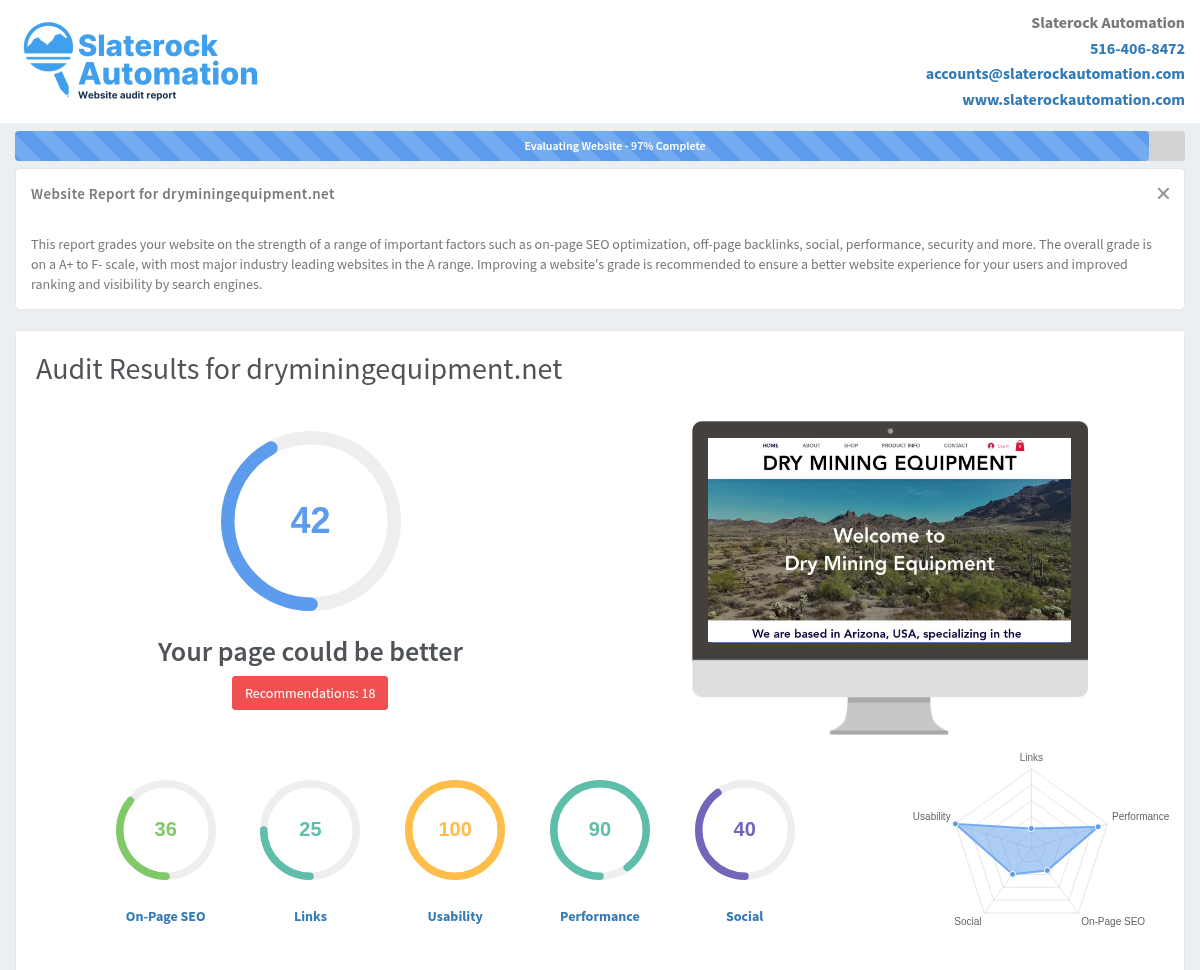Click the Links label on radar chart
This screenshot has width=1200, height=970.
(x=1031, y=757)
